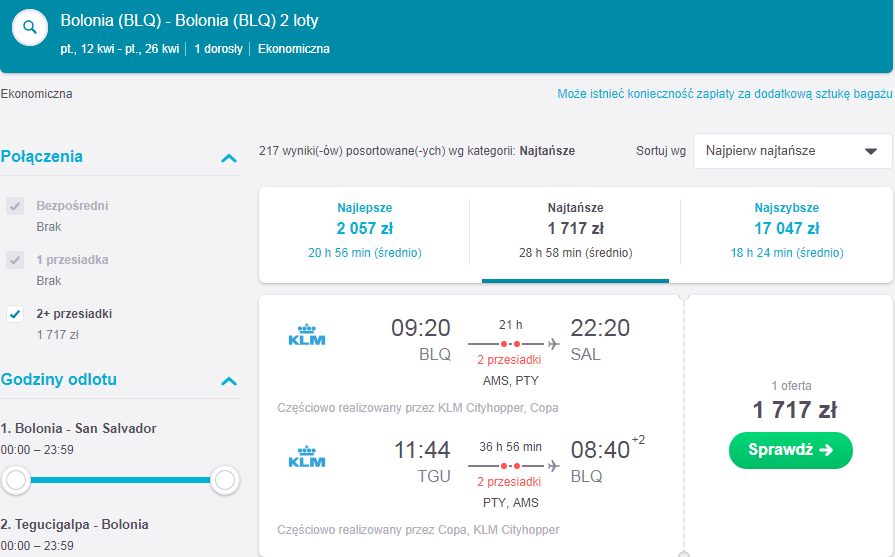Toggle the Bezpośredni checkbox
Image resolution: width=895 pixels, height=557 pixels.
point(15,206)
